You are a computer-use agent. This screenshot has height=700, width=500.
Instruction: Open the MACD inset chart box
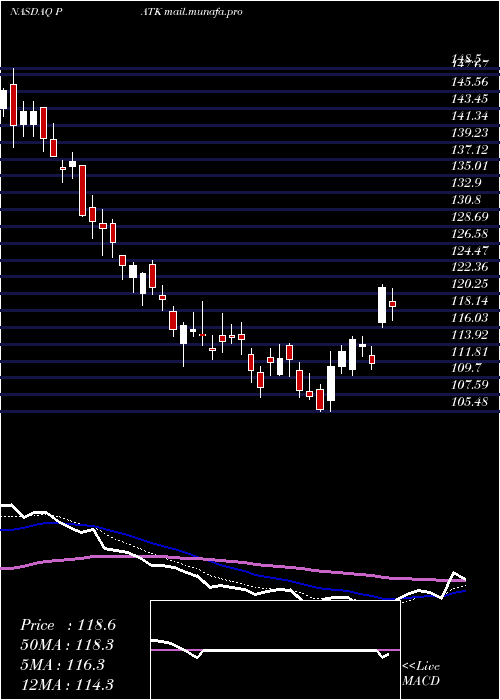275,650
